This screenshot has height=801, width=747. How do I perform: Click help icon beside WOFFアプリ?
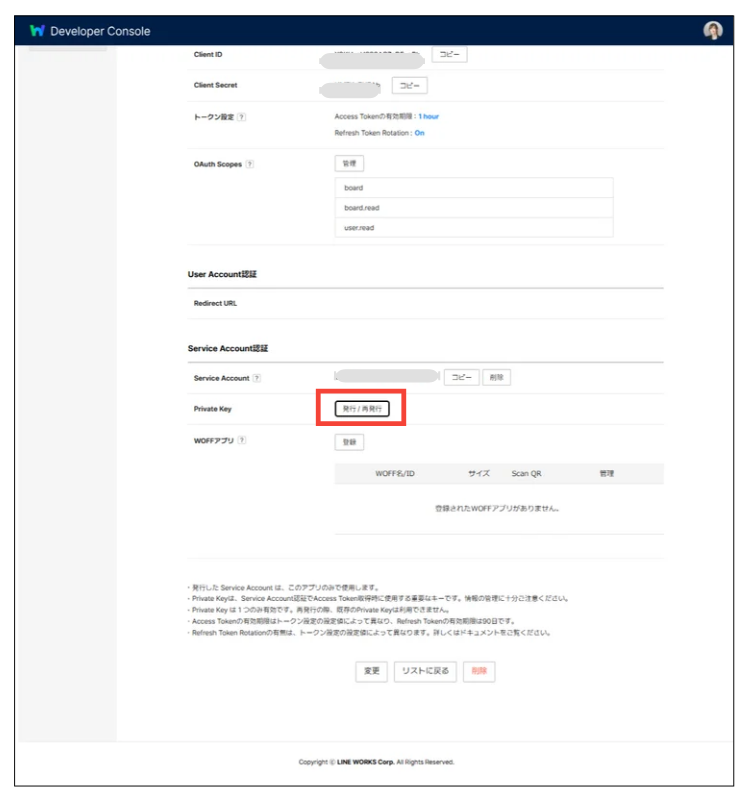pos(242,440)
